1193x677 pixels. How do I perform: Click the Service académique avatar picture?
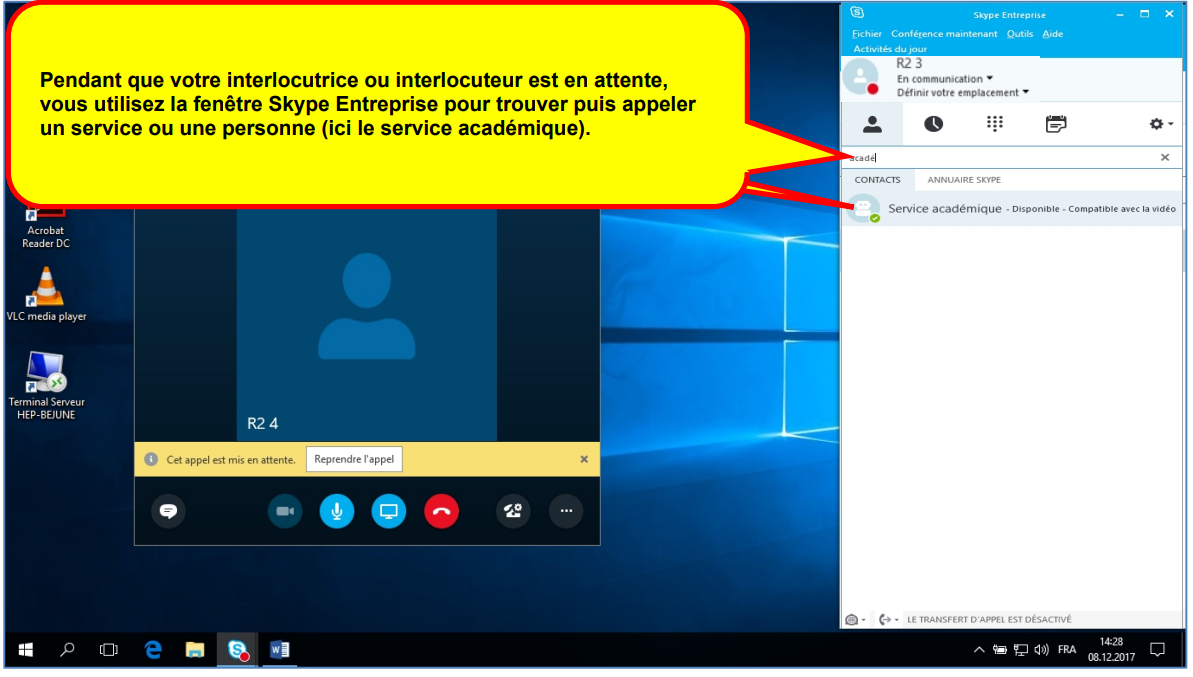864,208
